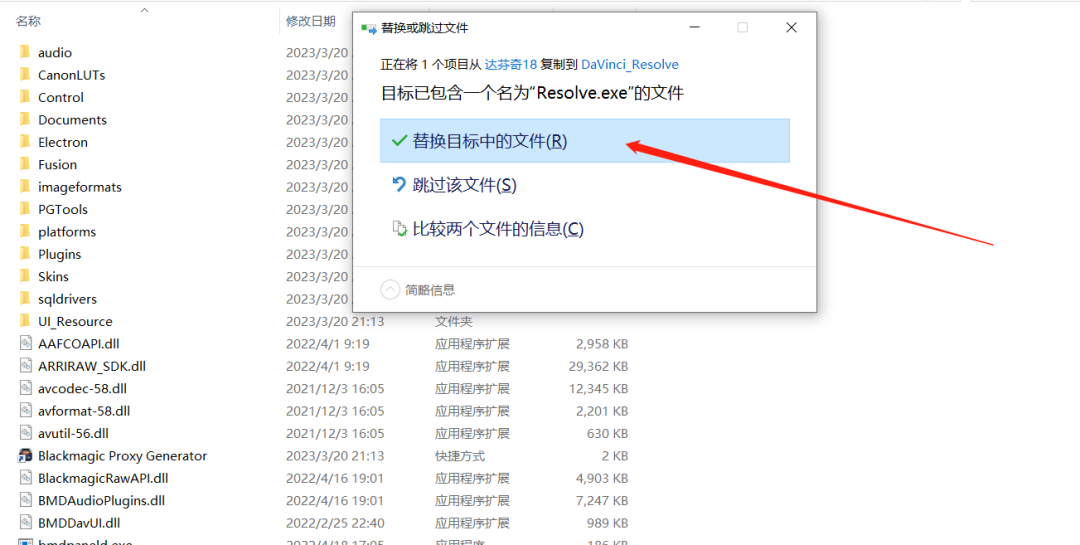1080x545 pixels.
Task: Click the Skins folder icon
Action: coord(25,276)
